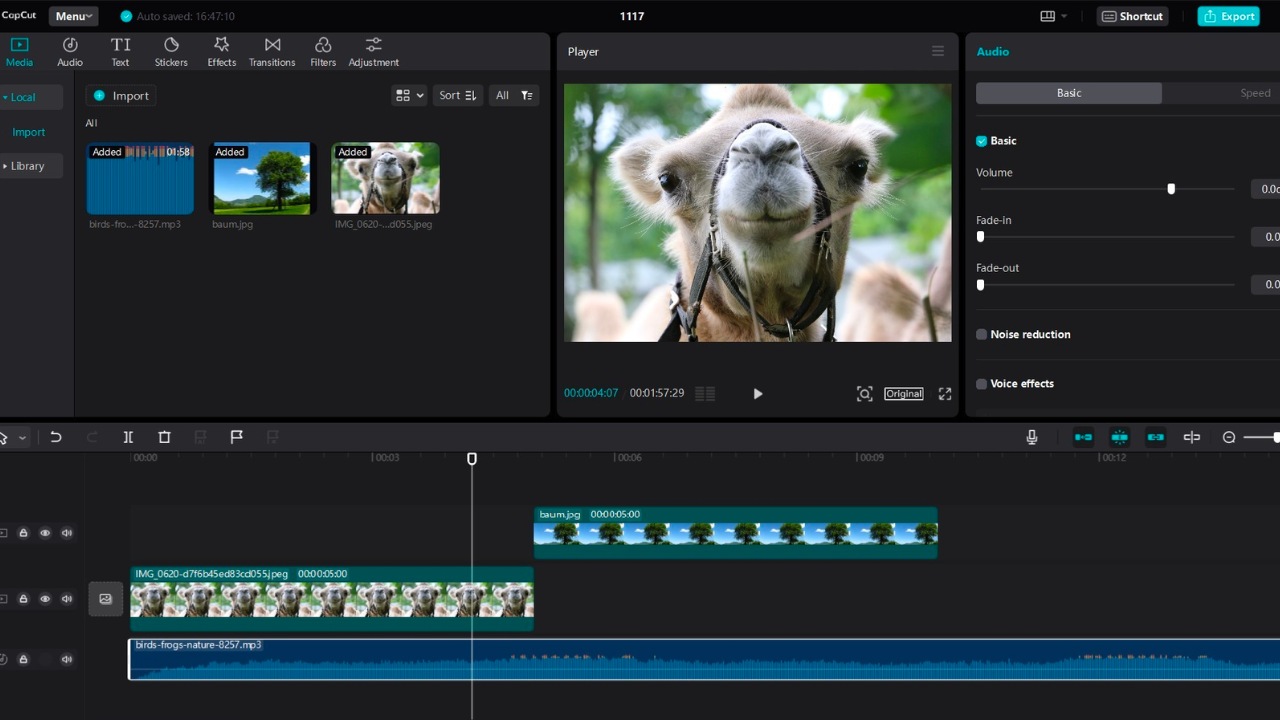Open the Shortcut list
The height and width of the screenshot is (720, 1280).
(x=1133, y=16)
